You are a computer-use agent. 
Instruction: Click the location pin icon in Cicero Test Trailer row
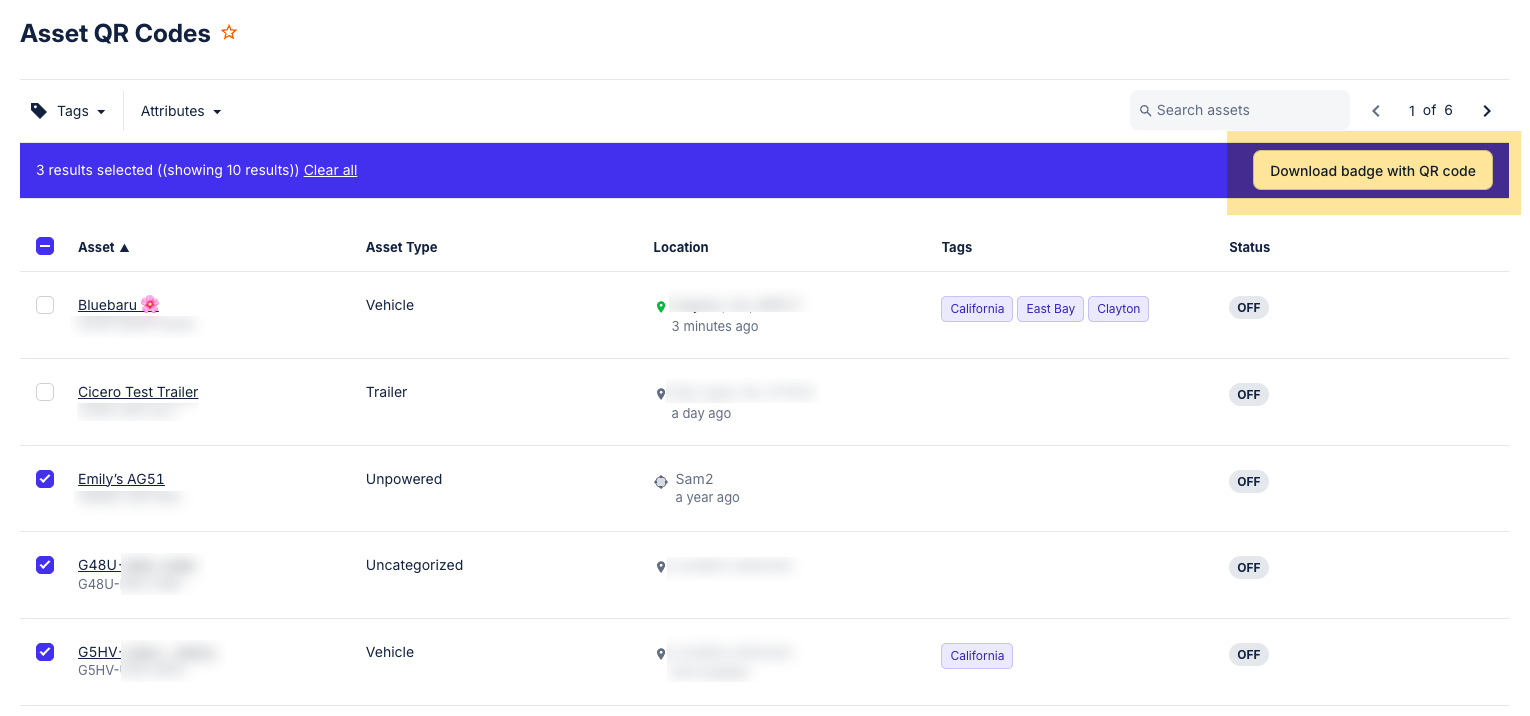click(x=660, y=394)
